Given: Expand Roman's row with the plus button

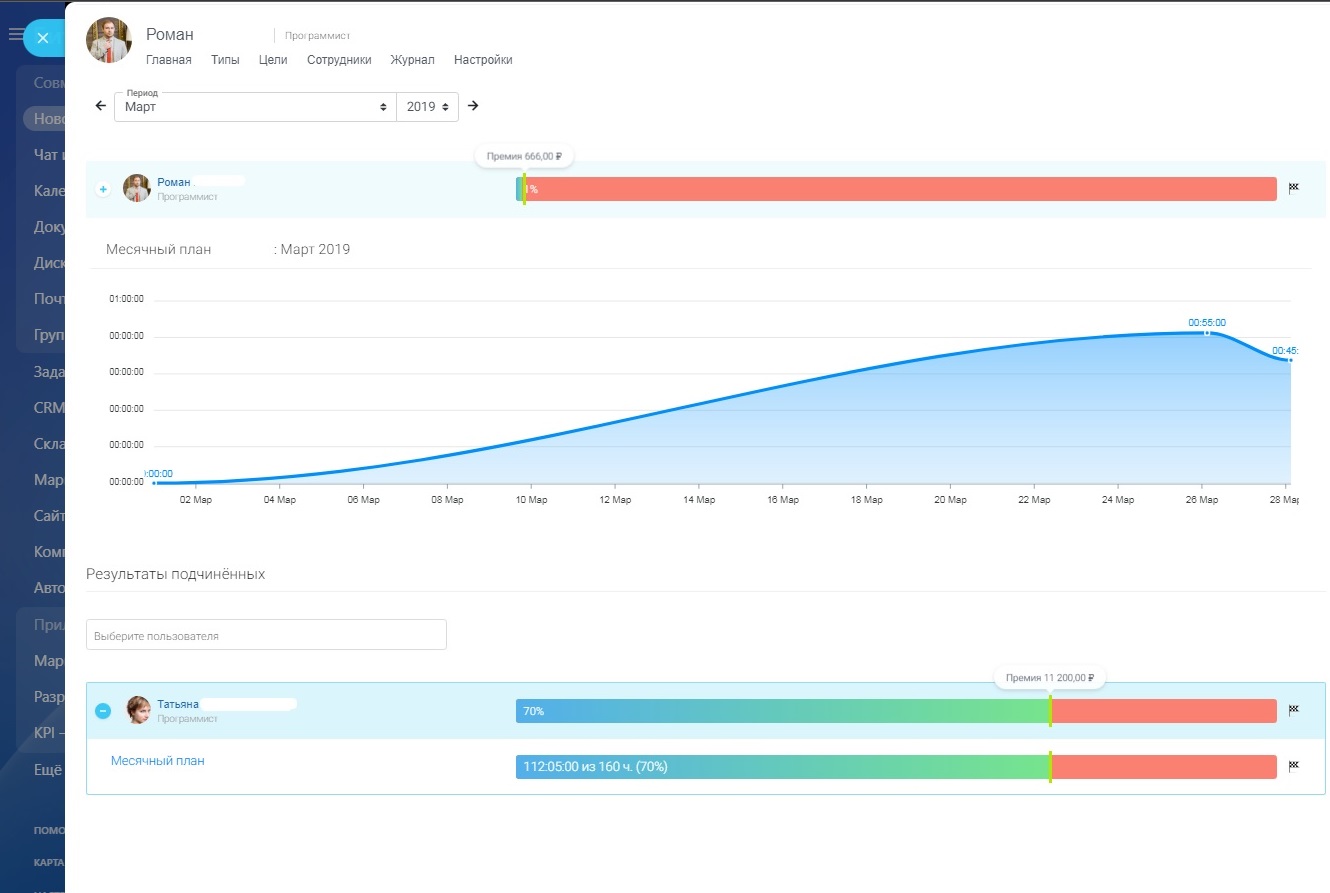Looking at the screenshot, I should 103,189.
